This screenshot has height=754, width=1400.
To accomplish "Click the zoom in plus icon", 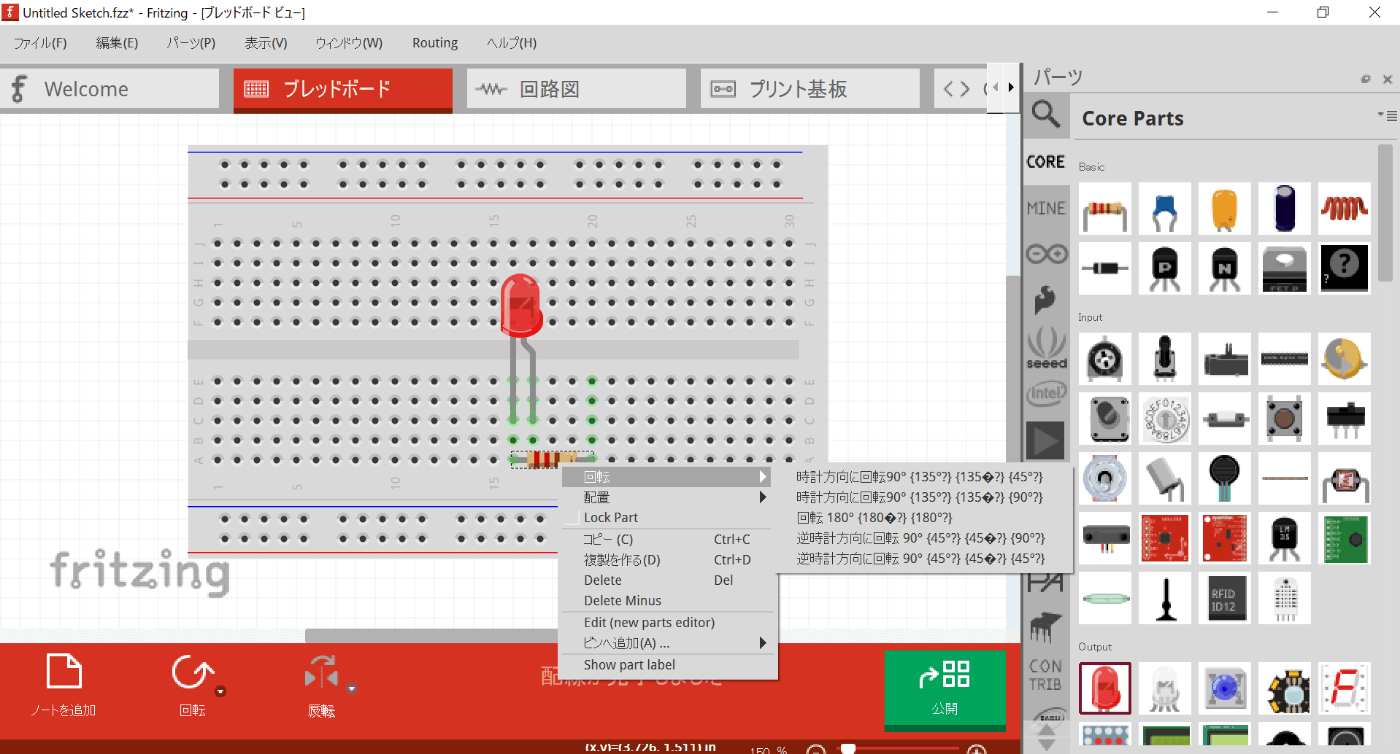I will pyautogui.click(x=977, y=750).
